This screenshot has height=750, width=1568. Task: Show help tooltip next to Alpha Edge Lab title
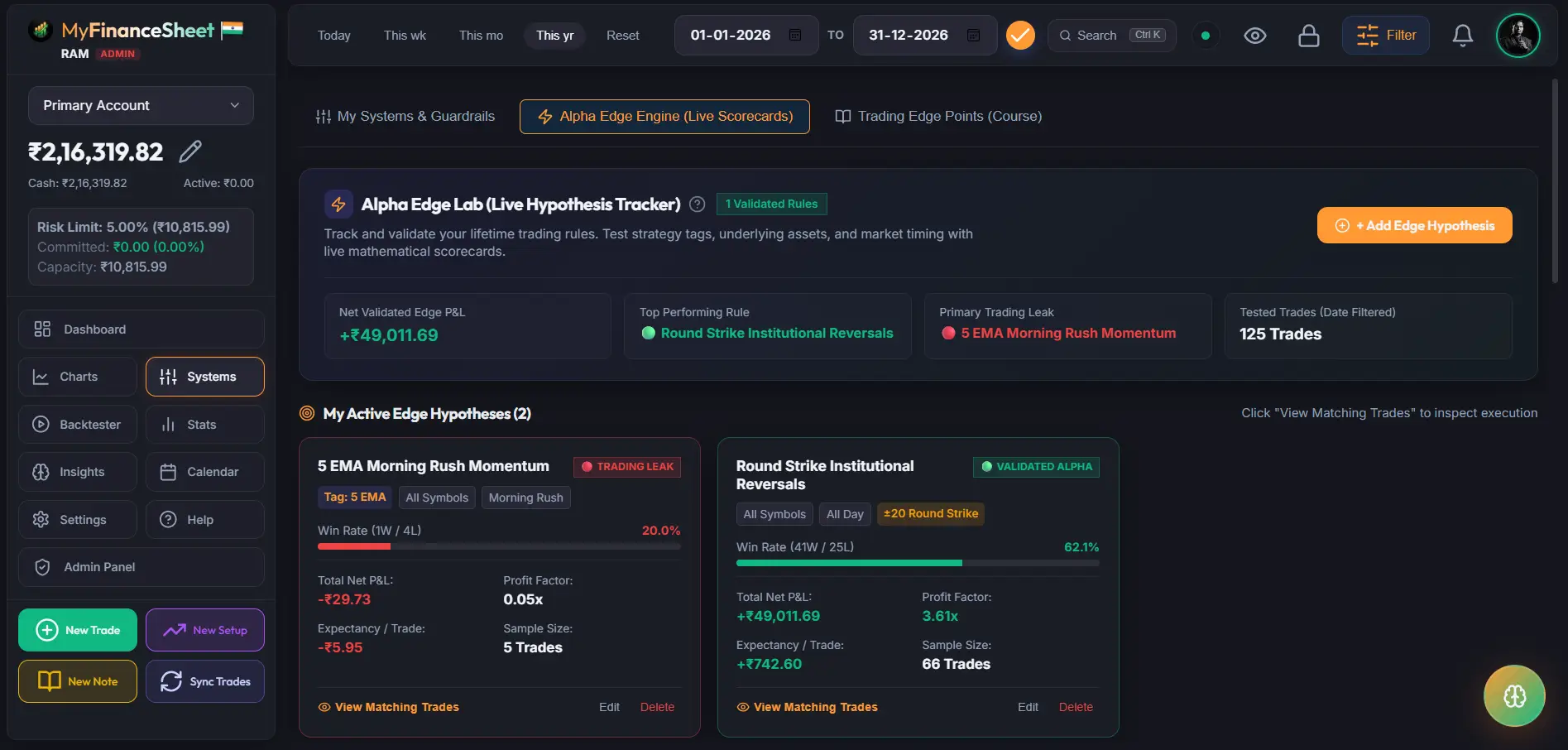[698, 204]
